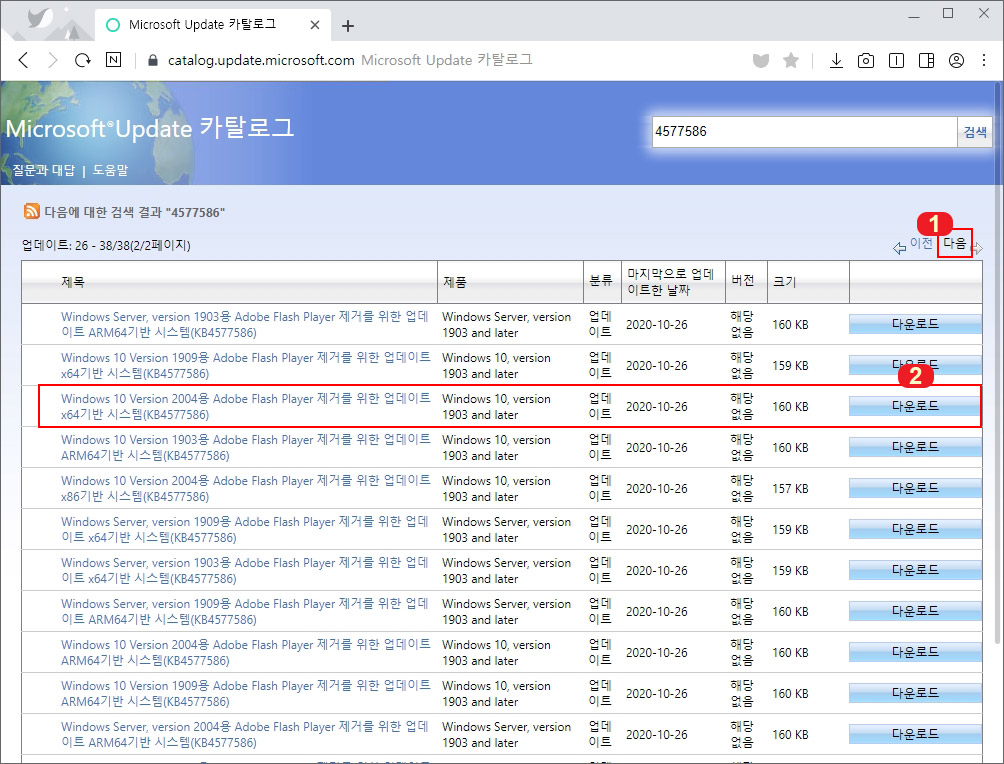Sort by 마지막으로 업데이트한 날짜 column header

click(x=670, y=282)
